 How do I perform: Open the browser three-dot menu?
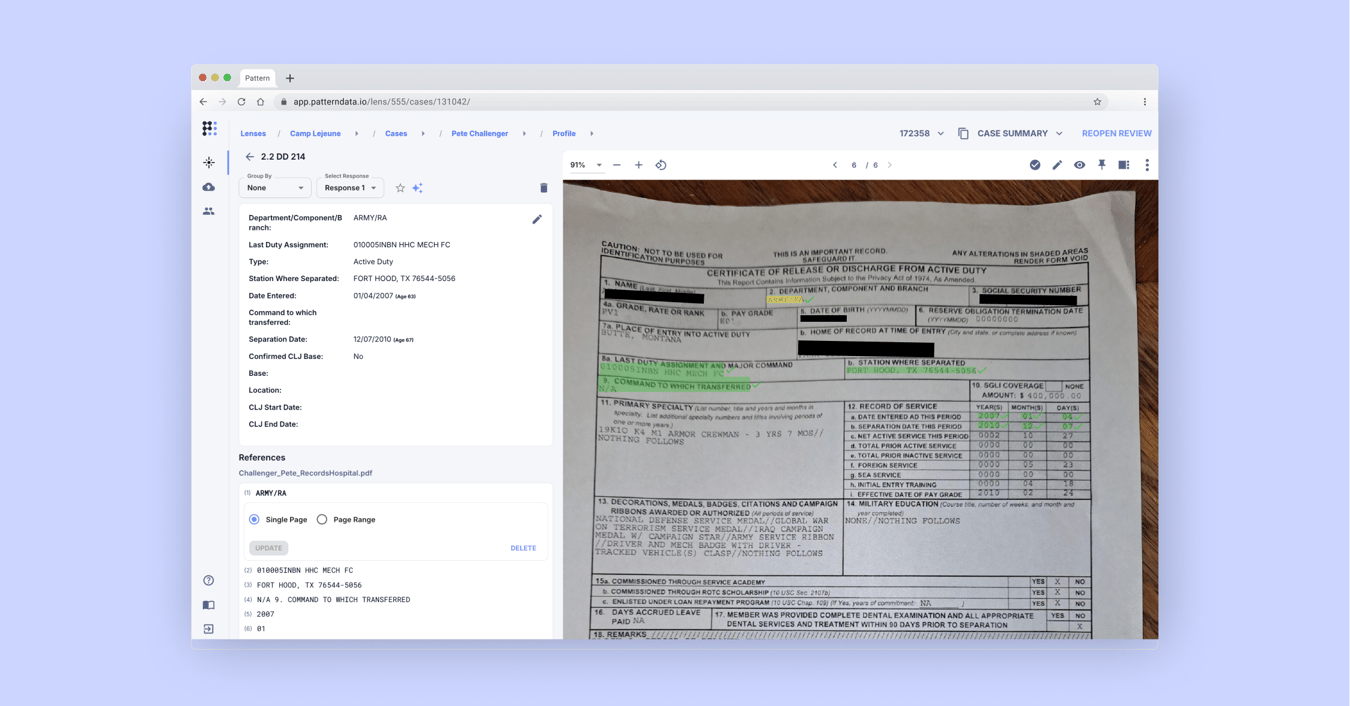[x=1145, y=102]
